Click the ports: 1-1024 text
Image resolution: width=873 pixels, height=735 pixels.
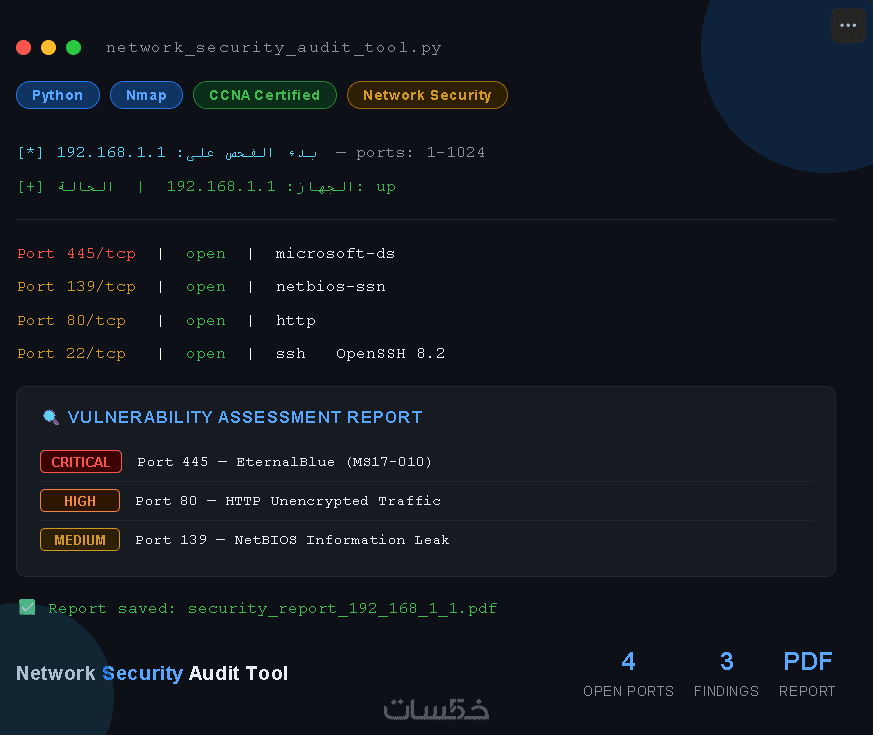point(420,153)
